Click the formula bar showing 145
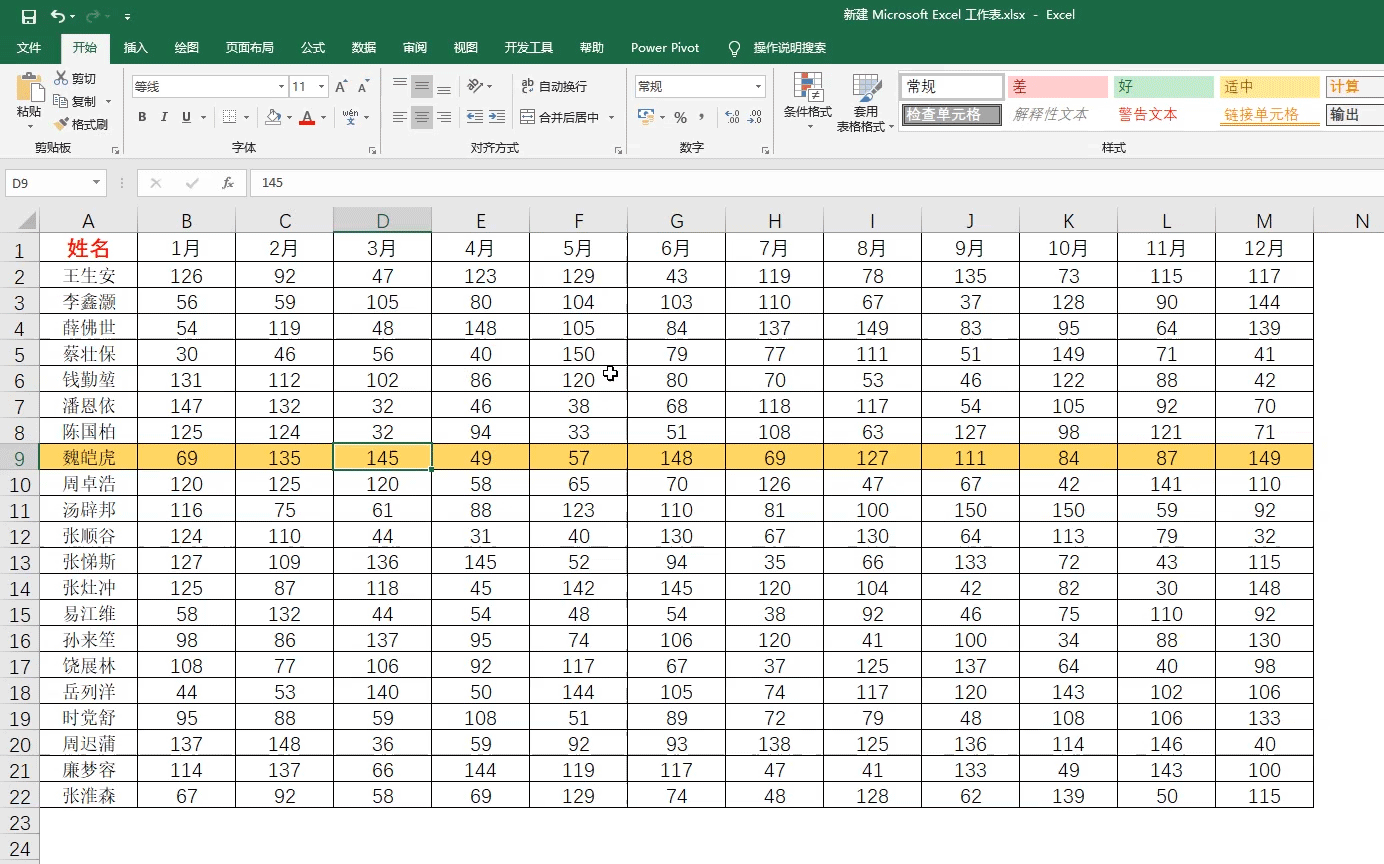1384x864 pixels. click(x=817, y=183)
